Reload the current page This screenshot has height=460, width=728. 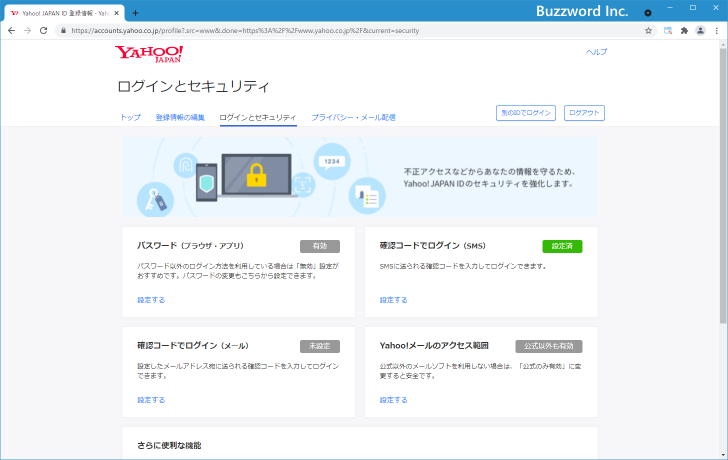(44, 31)
